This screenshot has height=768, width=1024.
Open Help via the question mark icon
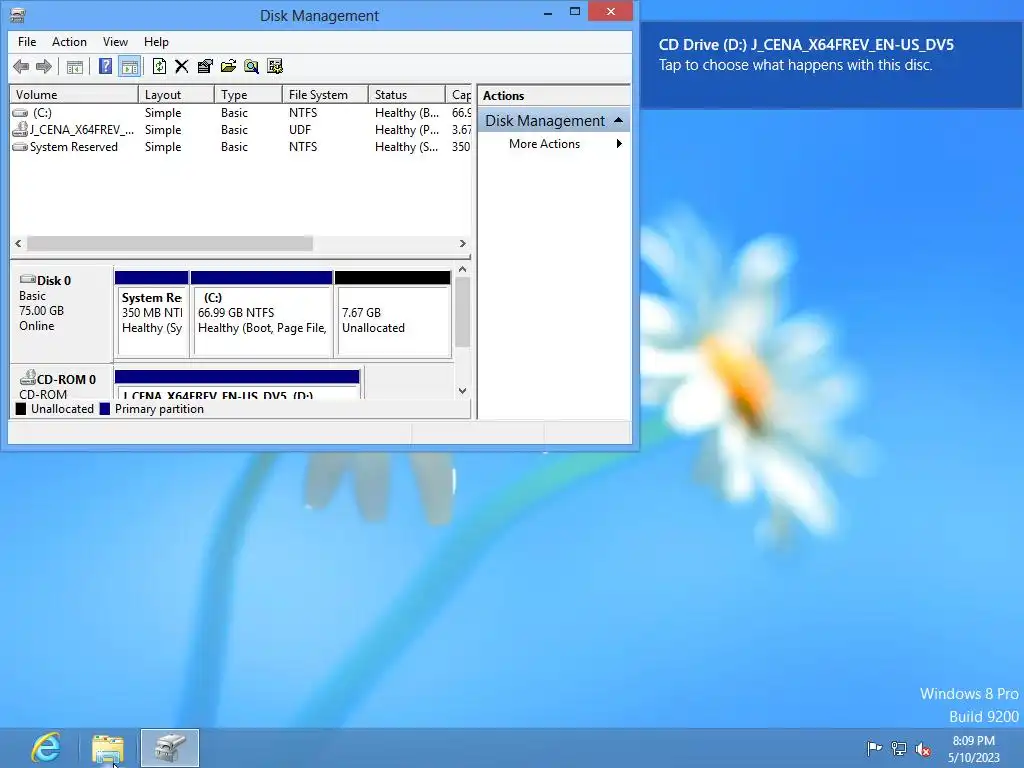(105, 66)
